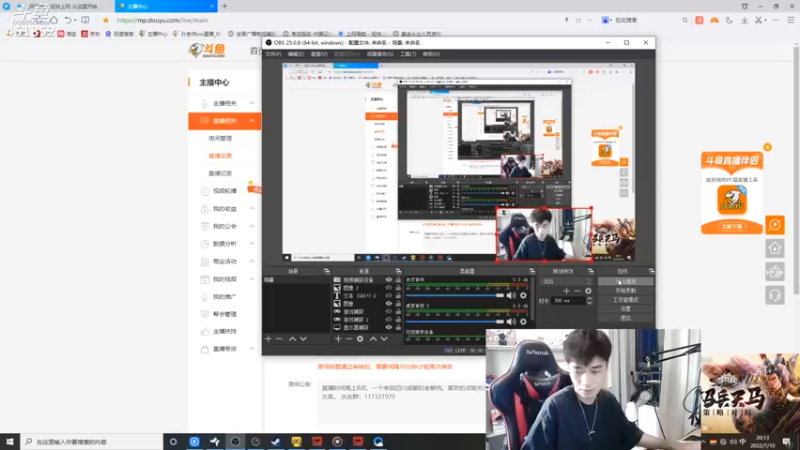This screenshot has height=450, width=800.
Task: Click 开始录制 to start recording
Action: 626,291
